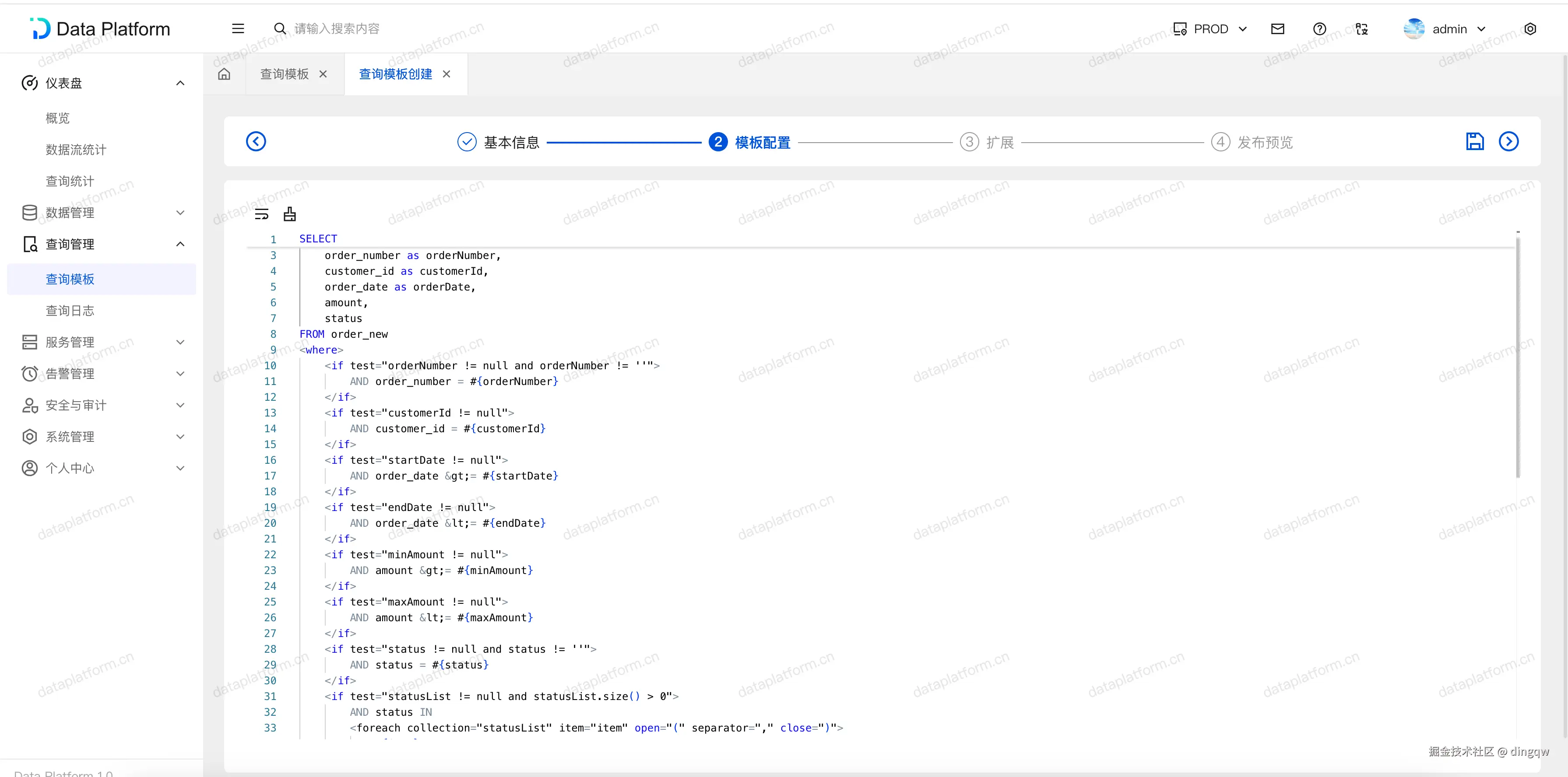This screenshot has width=1568, height=777.
Task: Switch to the 查询模板 tab
Action: coord(284,74)
